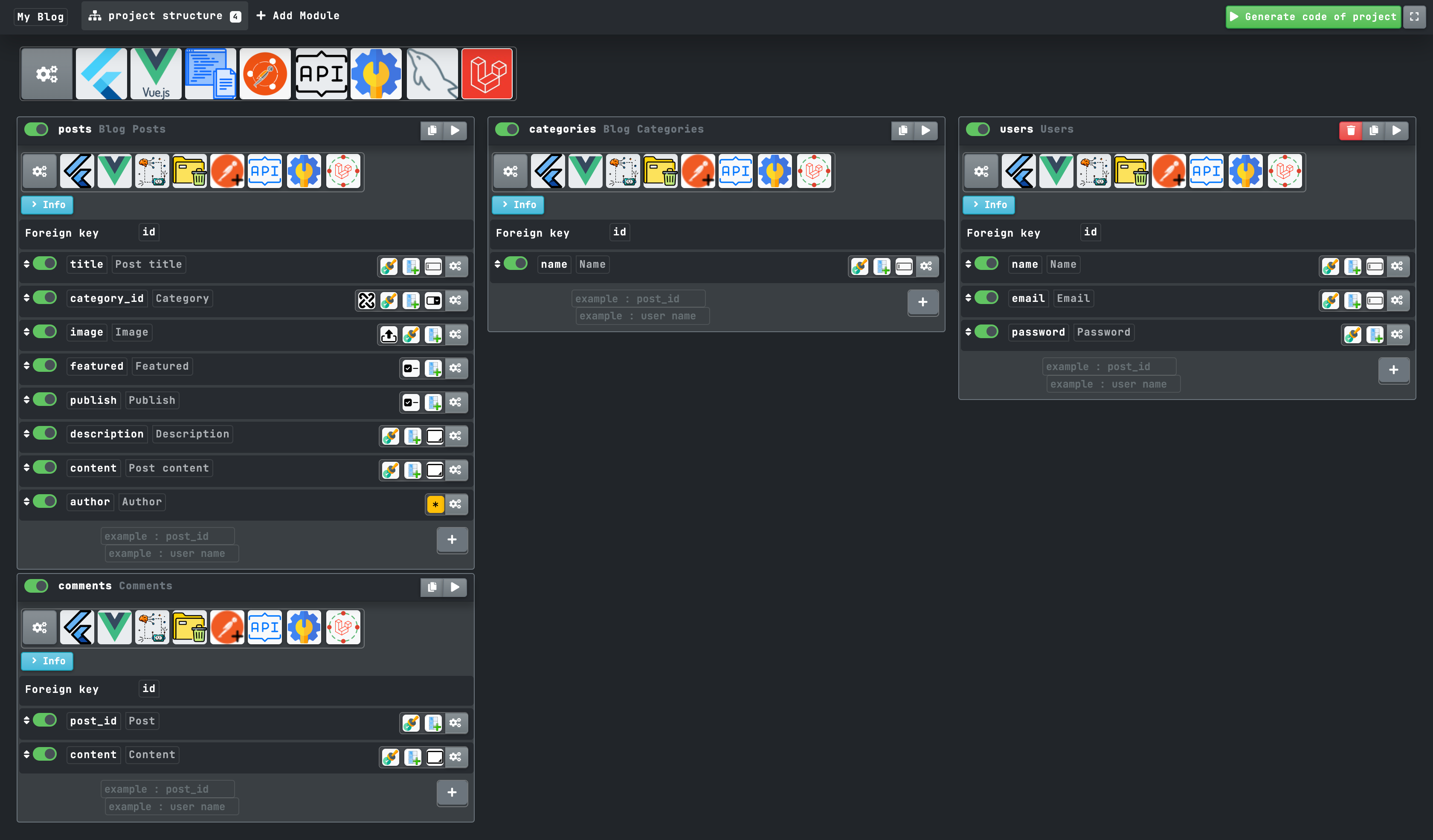Click the Post content label

coord(169,468)
